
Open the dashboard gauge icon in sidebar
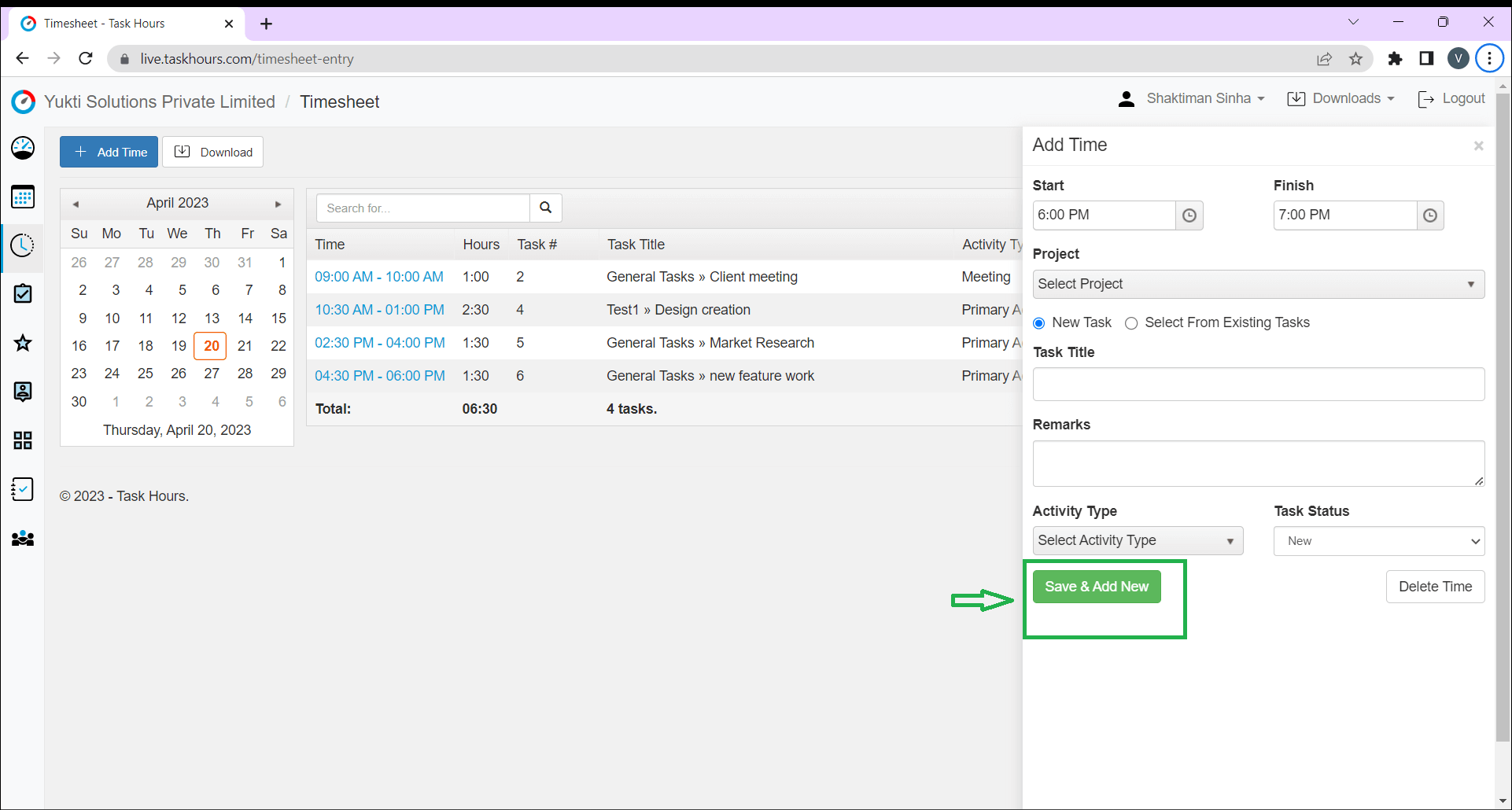pyautogui.click(x=23, y=148)
